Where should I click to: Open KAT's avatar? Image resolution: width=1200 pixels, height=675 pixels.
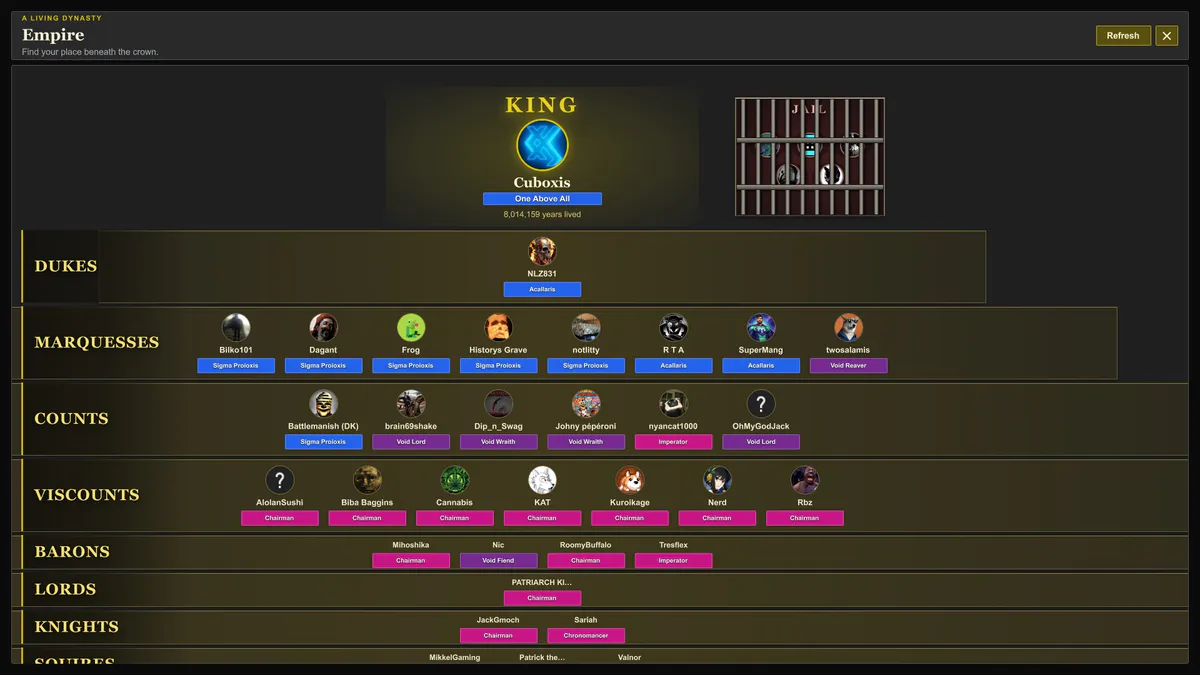click(542, 479)
